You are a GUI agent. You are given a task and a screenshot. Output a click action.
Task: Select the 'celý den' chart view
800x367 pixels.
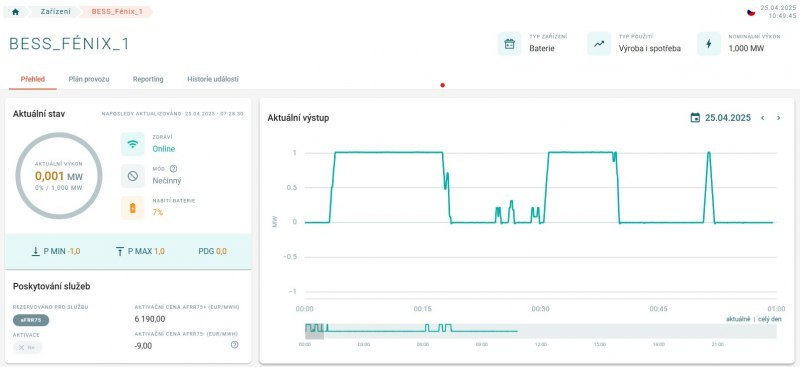tap(769, 319)
